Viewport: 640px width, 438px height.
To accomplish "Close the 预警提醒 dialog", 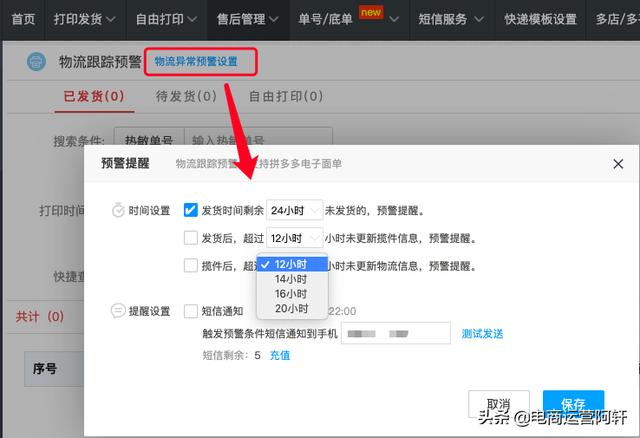I will 618,164.
